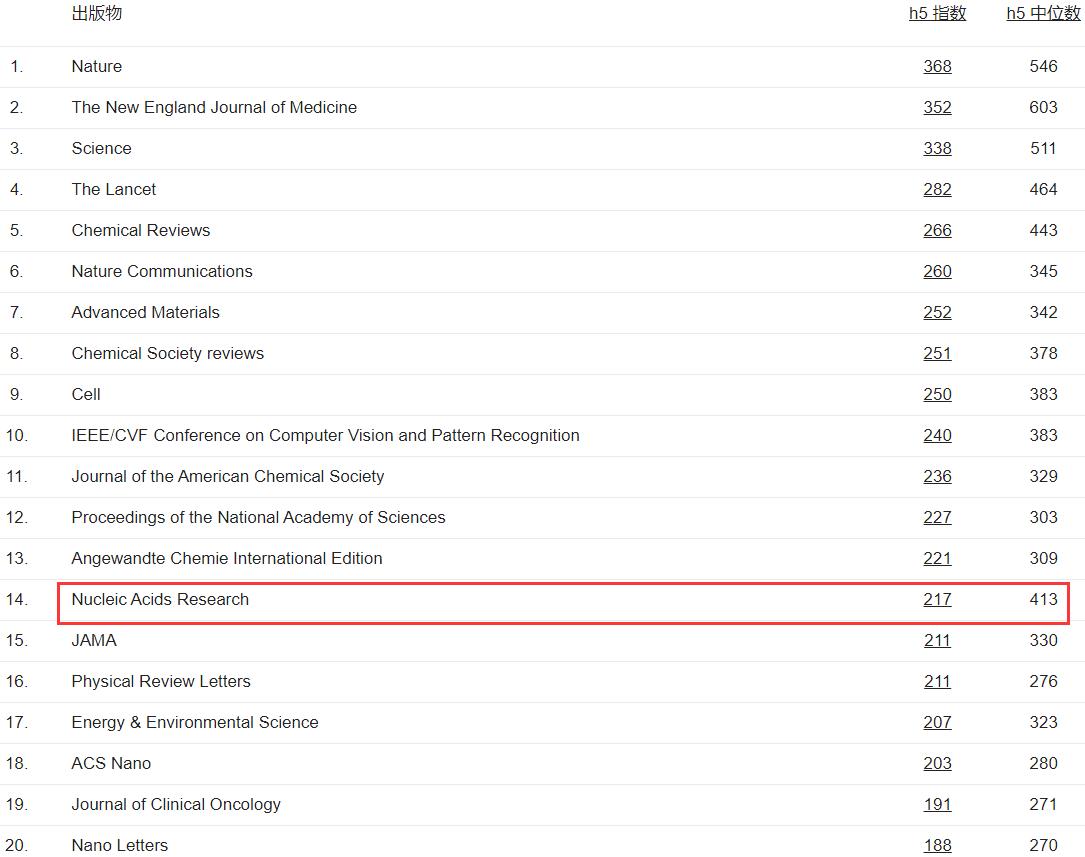1085x857 pixels.
Task: Select Chemical Reviews h5-median 443
Action: coord(1043,230)
